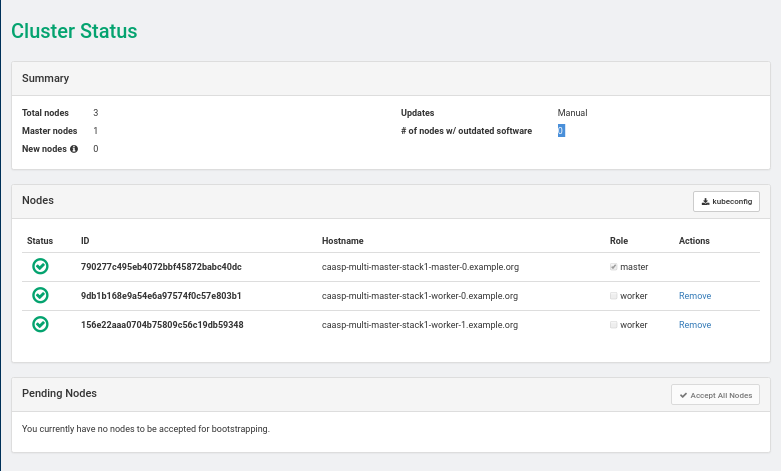Click the green status check for worker-1 node
781x471 pixels.
pos(40,325)
